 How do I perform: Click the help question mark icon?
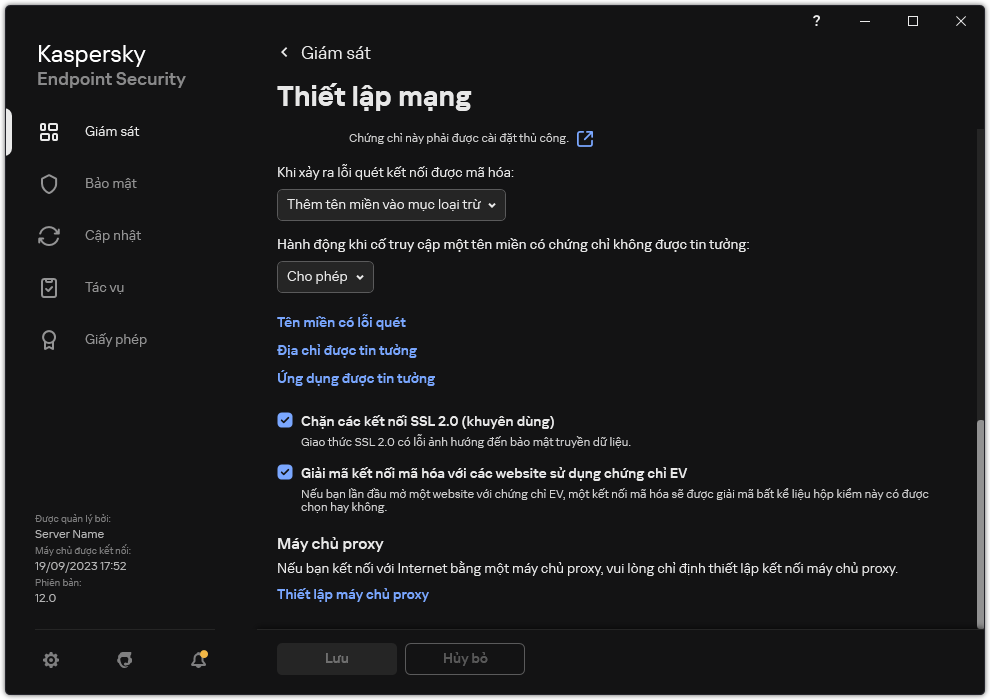tap(817, 21)
